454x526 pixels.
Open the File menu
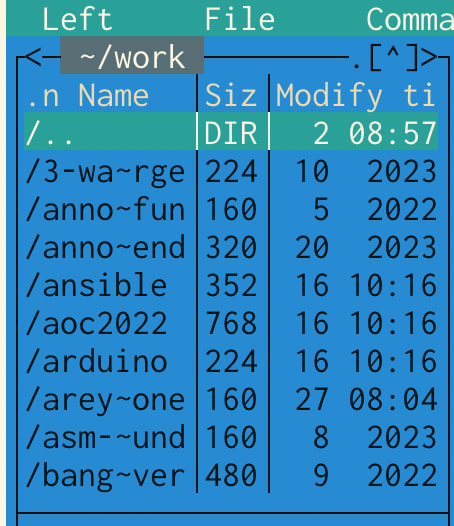[x=240, y=19]
